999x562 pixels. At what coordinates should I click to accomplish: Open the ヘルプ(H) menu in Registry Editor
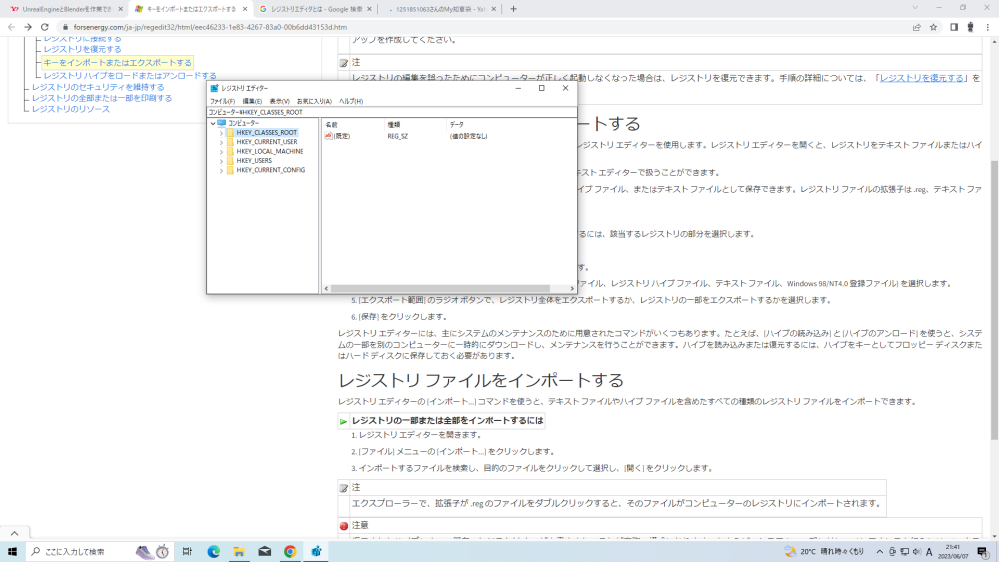[351, 101]
